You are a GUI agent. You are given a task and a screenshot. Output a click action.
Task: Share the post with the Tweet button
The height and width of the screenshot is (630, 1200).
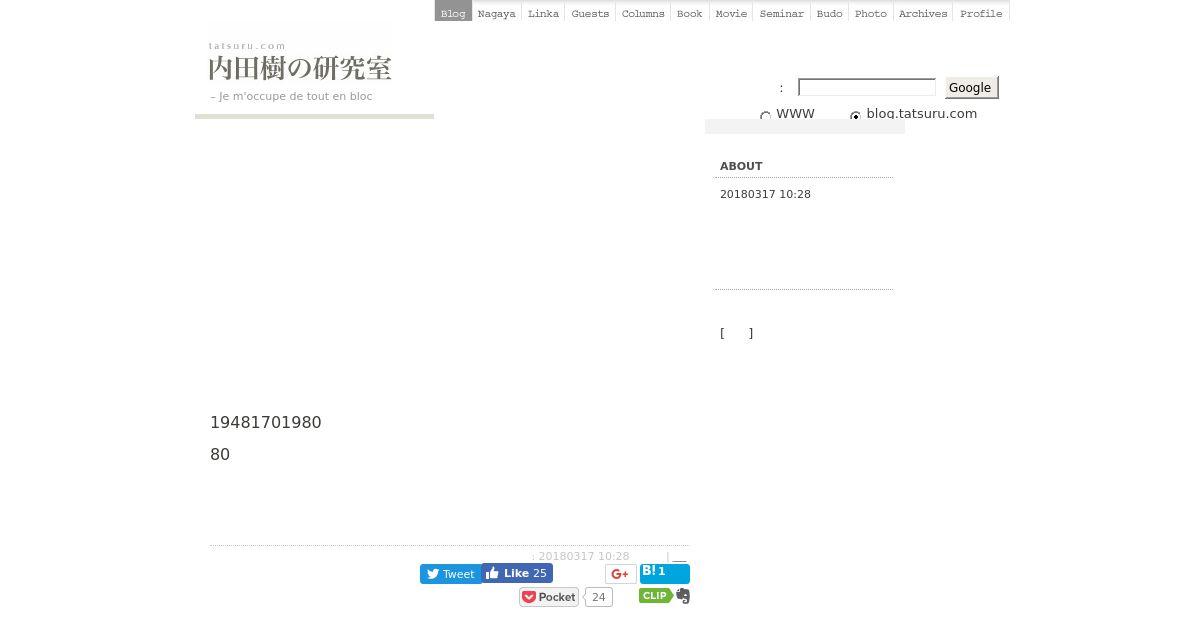[450, 574]
